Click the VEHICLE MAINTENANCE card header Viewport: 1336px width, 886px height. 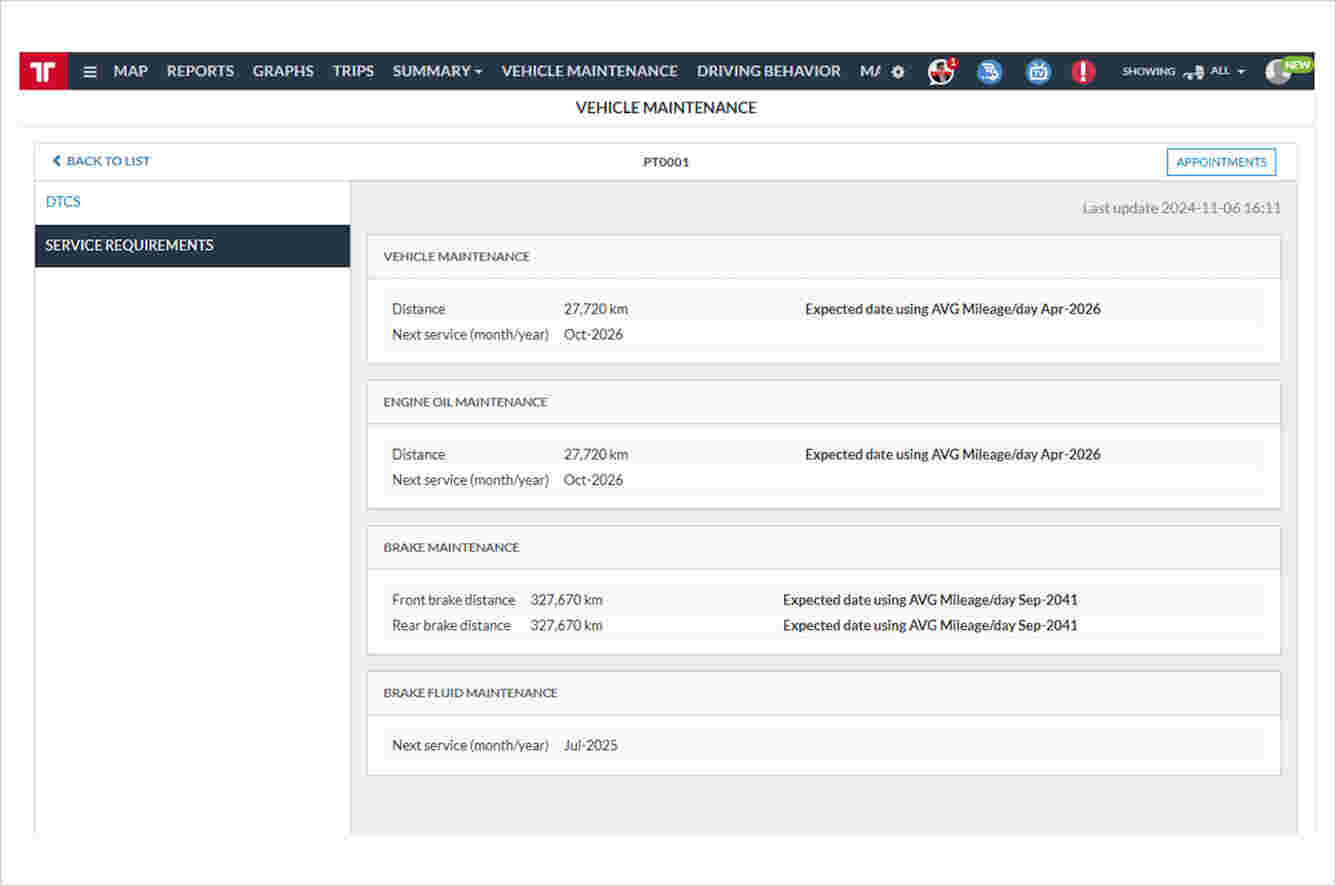pos(824,257)
